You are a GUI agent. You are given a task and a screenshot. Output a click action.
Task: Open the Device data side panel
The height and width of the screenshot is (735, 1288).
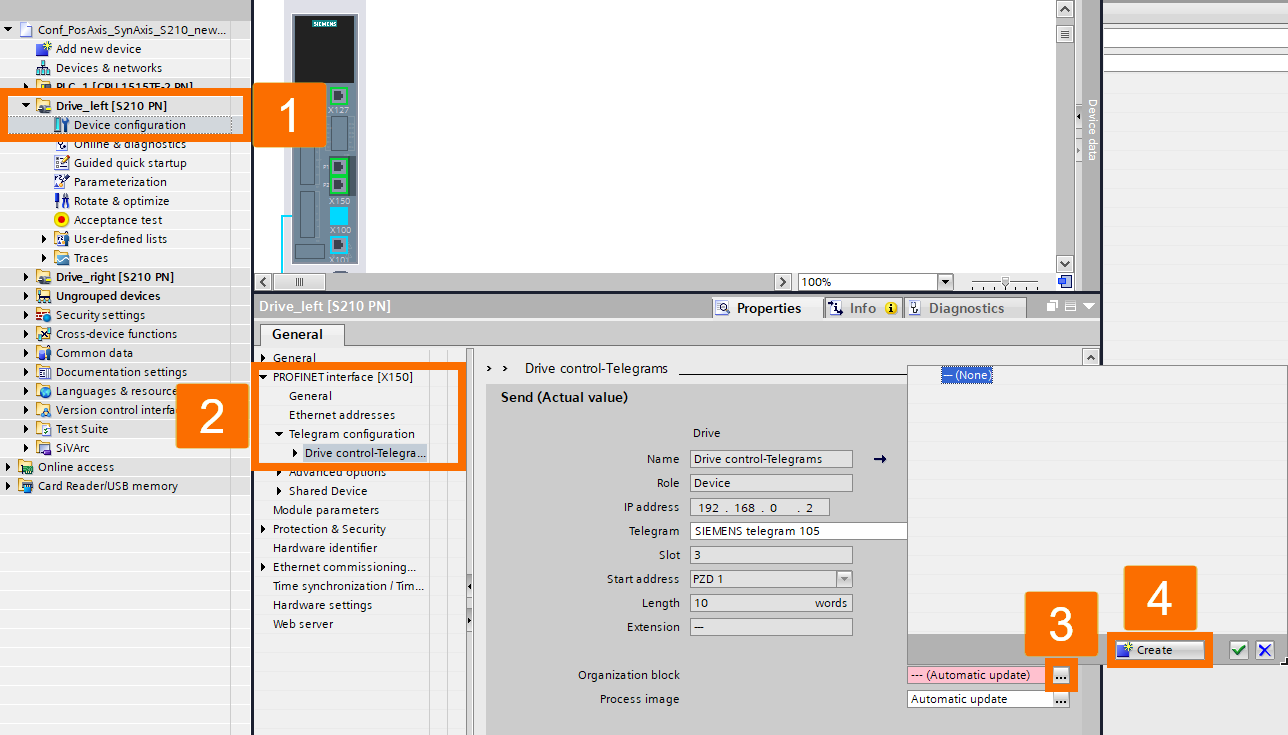tap(1092, 129)
